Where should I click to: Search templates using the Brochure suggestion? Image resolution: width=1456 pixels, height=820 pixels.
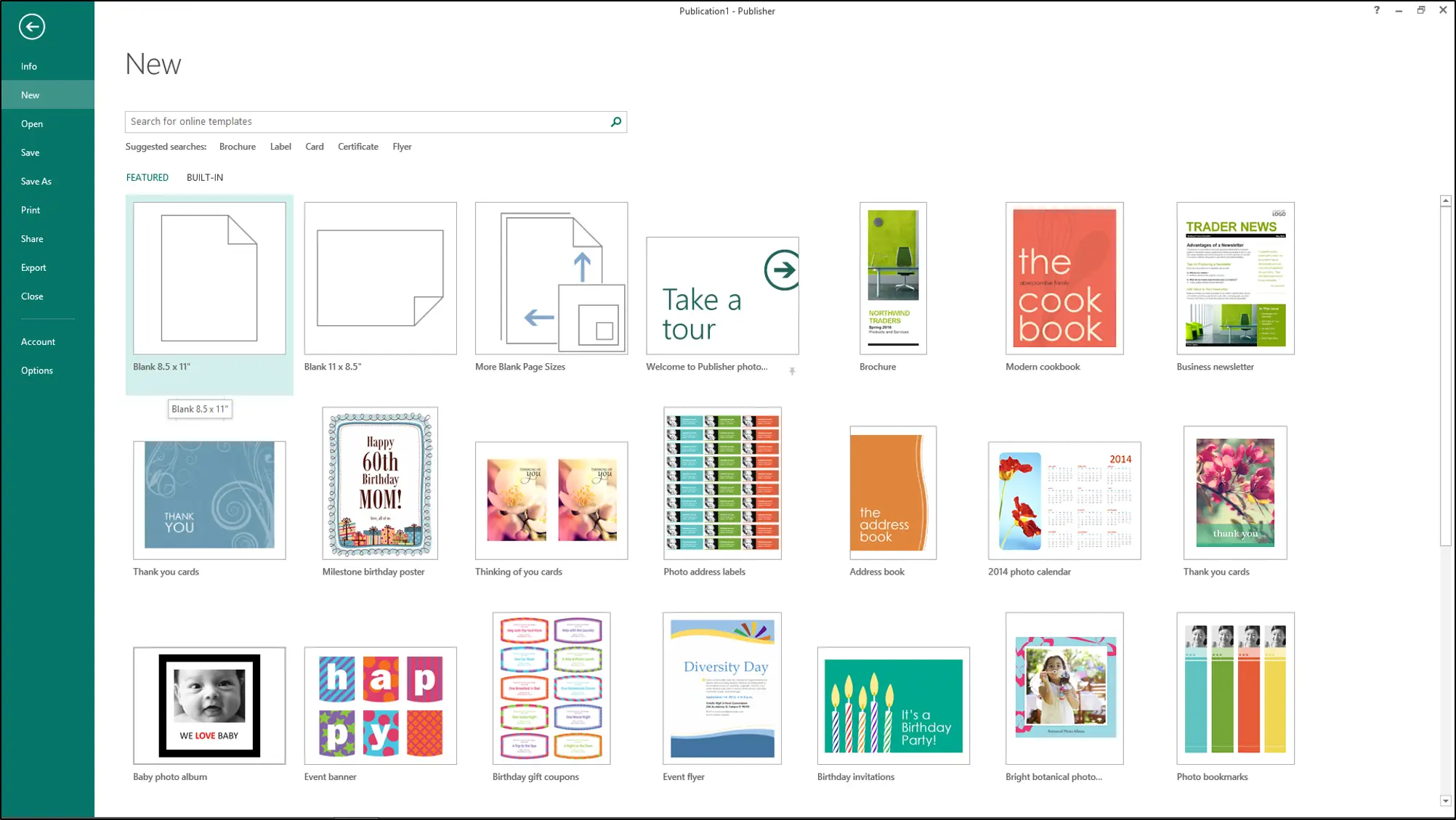tap(237, 146)
